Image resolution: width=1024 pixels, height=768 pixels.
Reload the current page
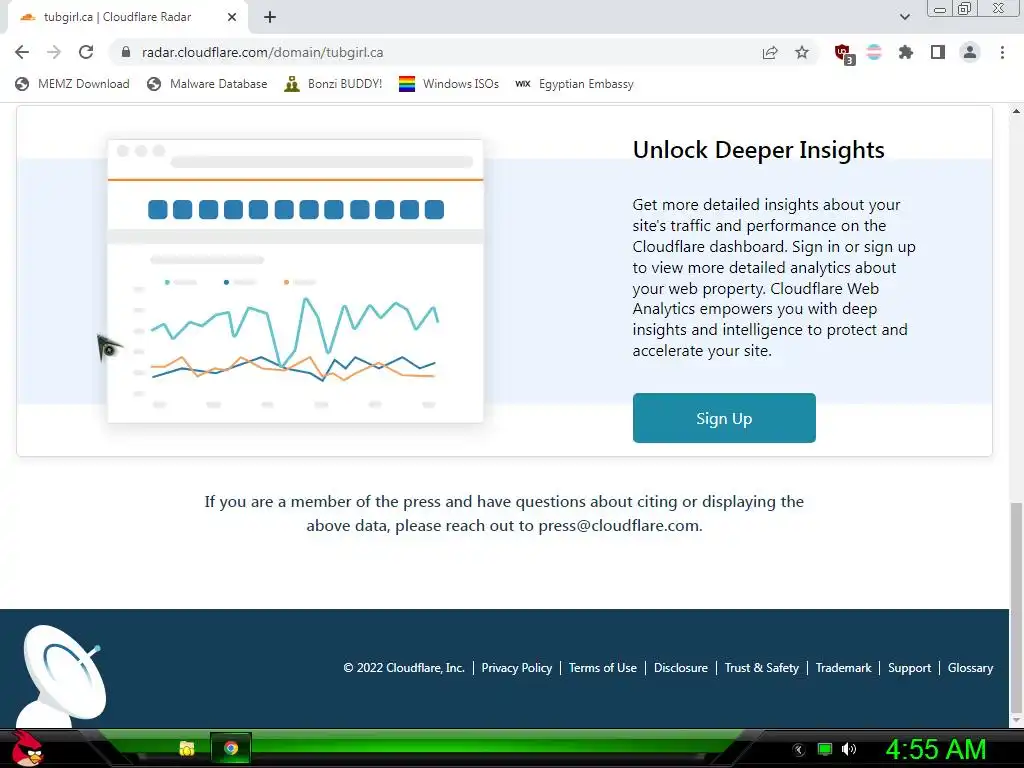click(x=86, y=52)
